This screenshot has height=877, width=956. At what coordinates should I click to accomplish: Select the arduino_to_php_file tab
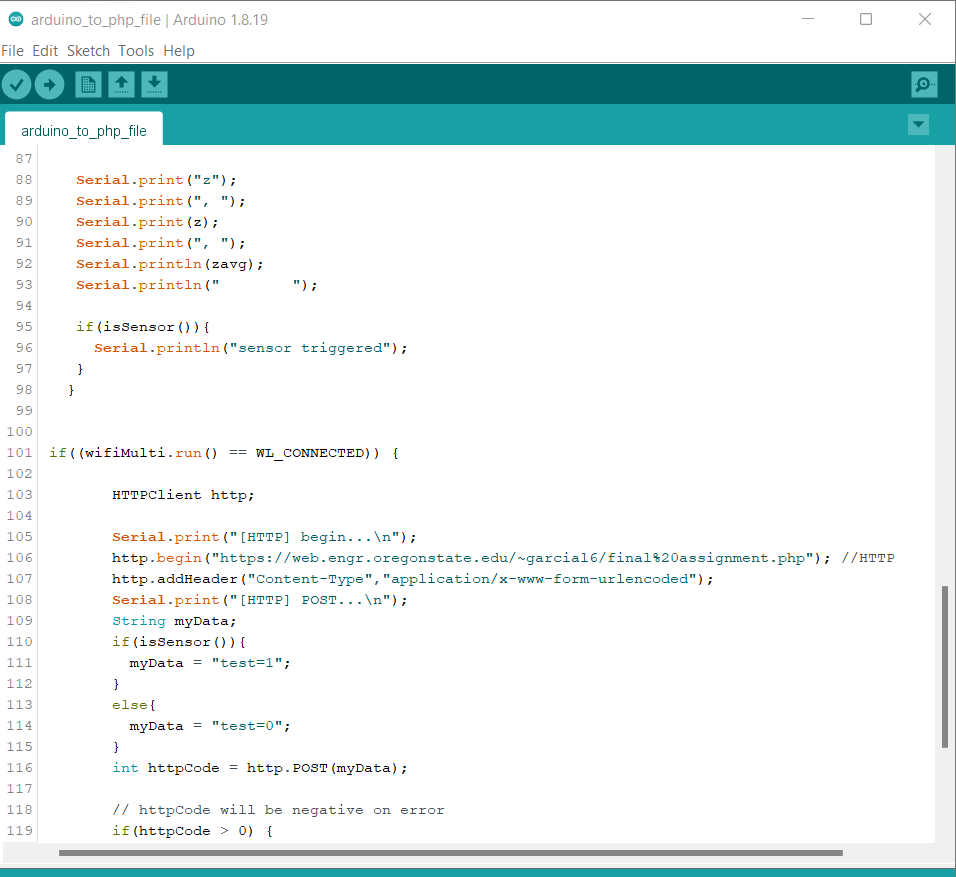(84, 131)
